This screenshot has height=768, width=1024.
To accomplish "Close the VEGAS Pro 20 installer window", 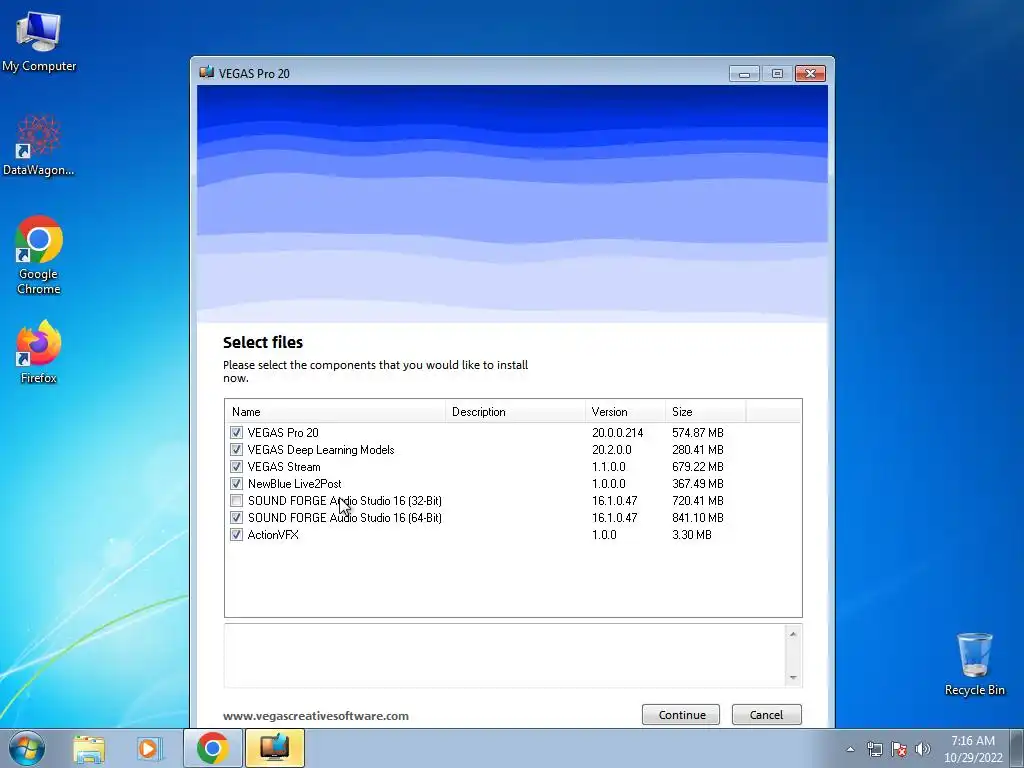I will (x=810, y=74).
